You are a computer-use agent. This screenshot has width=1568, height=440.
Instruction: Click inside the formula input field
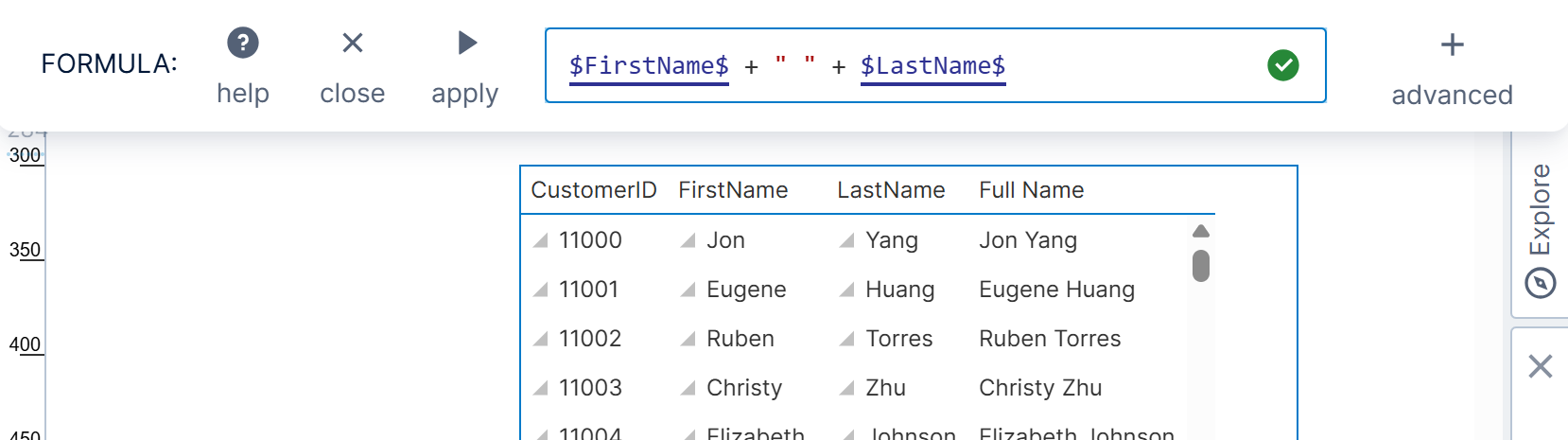click(x=1135, y=65)
